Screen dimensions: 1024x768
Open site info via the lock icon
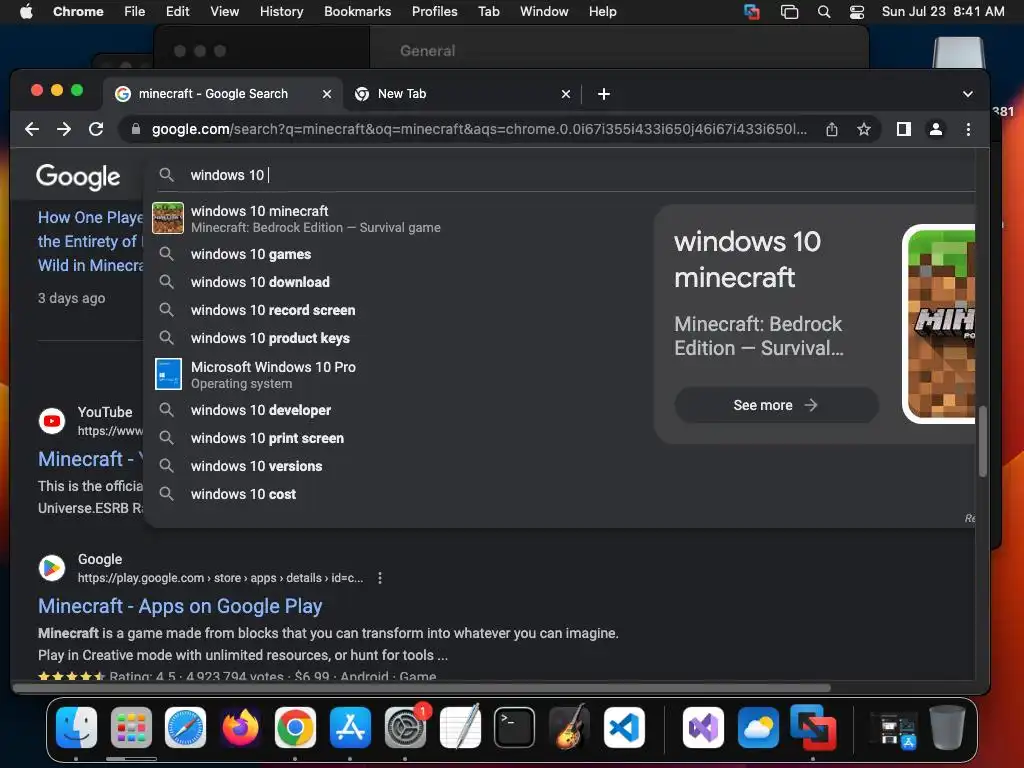coord(136,129)
